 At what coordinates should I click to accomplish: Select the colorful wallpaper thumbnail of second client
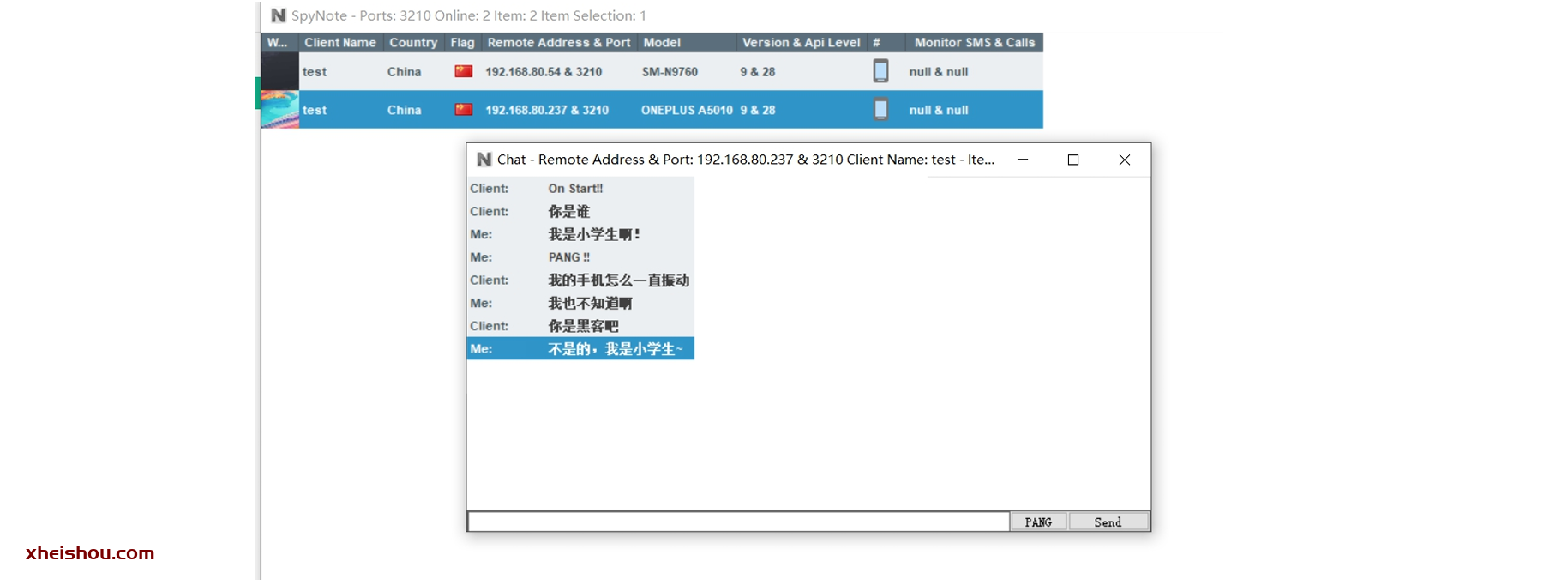click(x=280, y=110)
